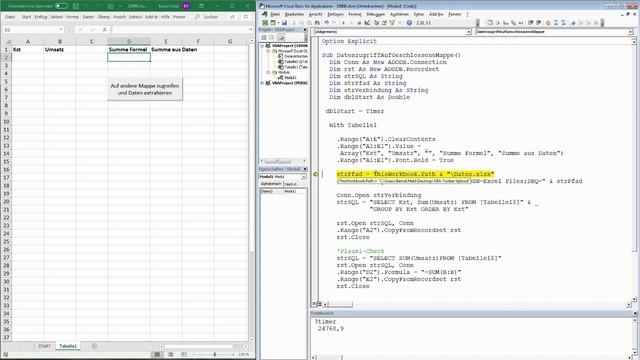Open Excel comments icon

(x=246, y=17)
